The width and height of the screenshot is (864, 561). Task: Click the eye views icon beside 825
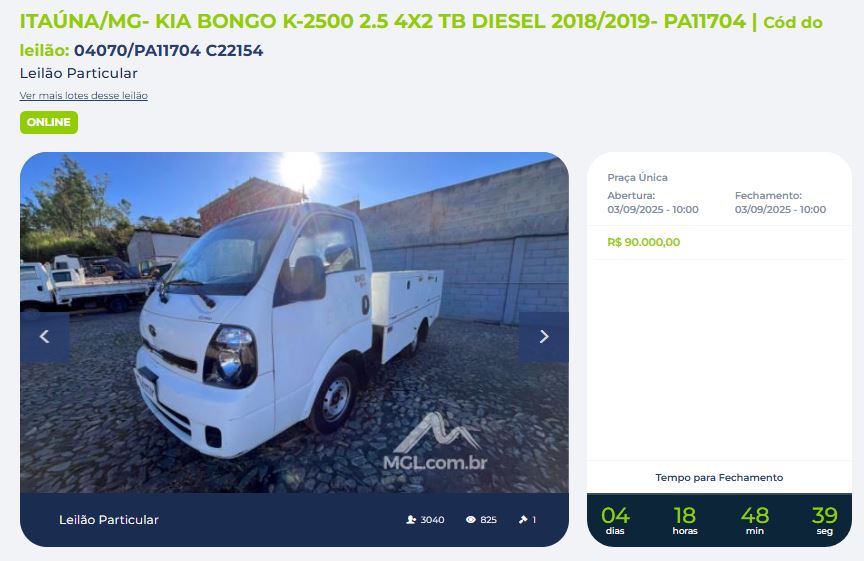(471, 520)
